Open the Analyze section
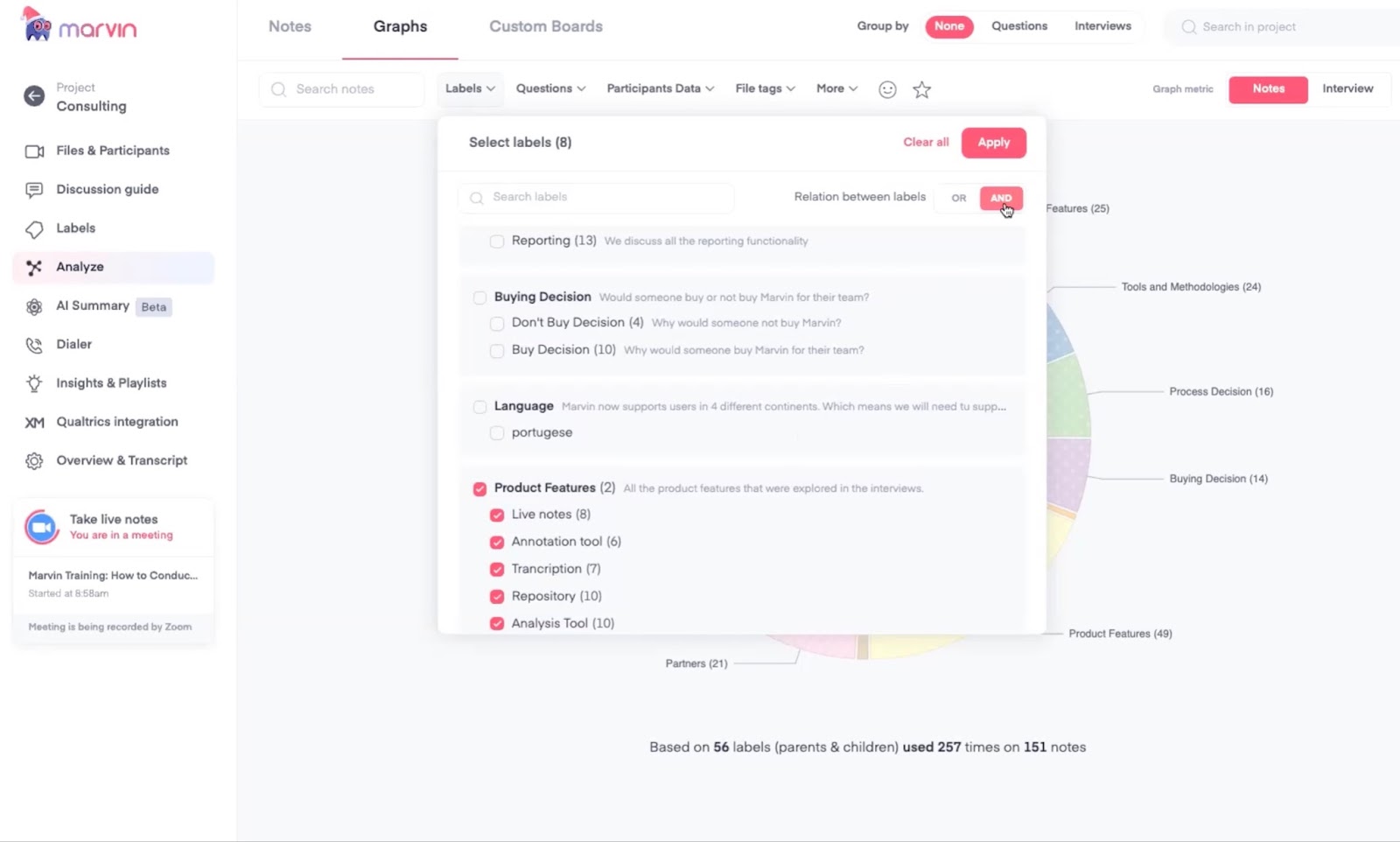Screen dimensions: 1400x842 (114, 268)
